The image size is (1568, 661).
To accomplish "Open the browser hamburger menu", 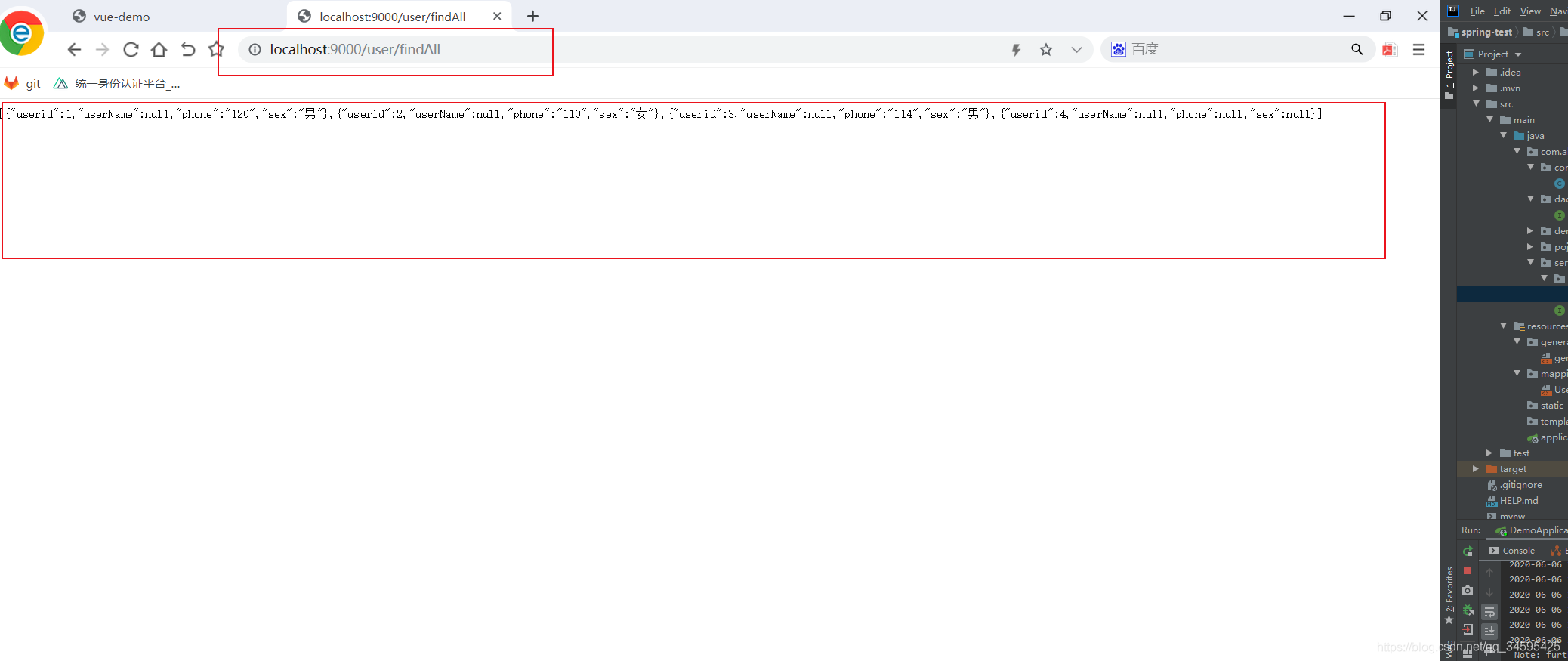I will [1418, 50].
